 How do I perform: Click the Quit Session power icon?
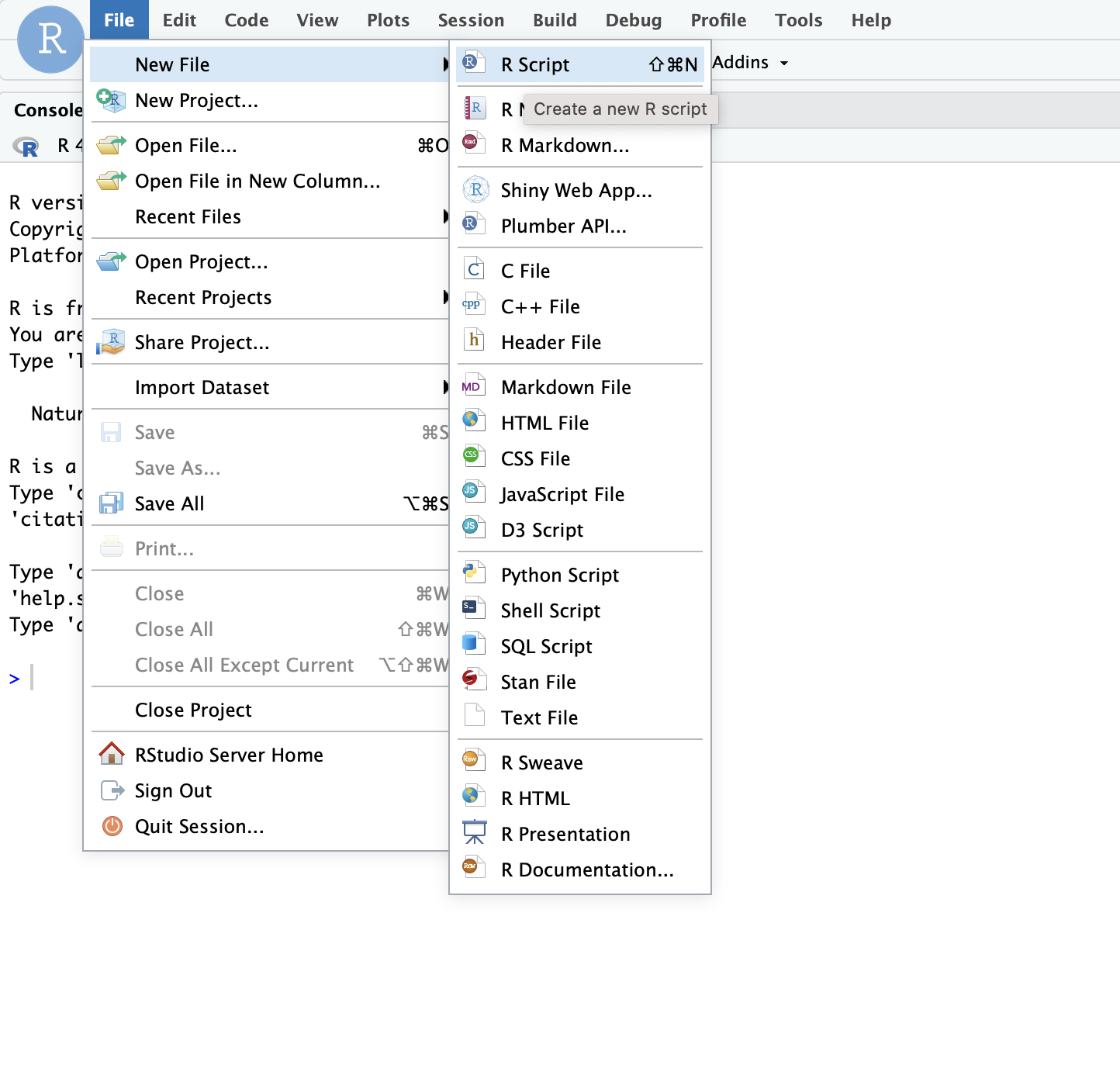tap(112, 826)
